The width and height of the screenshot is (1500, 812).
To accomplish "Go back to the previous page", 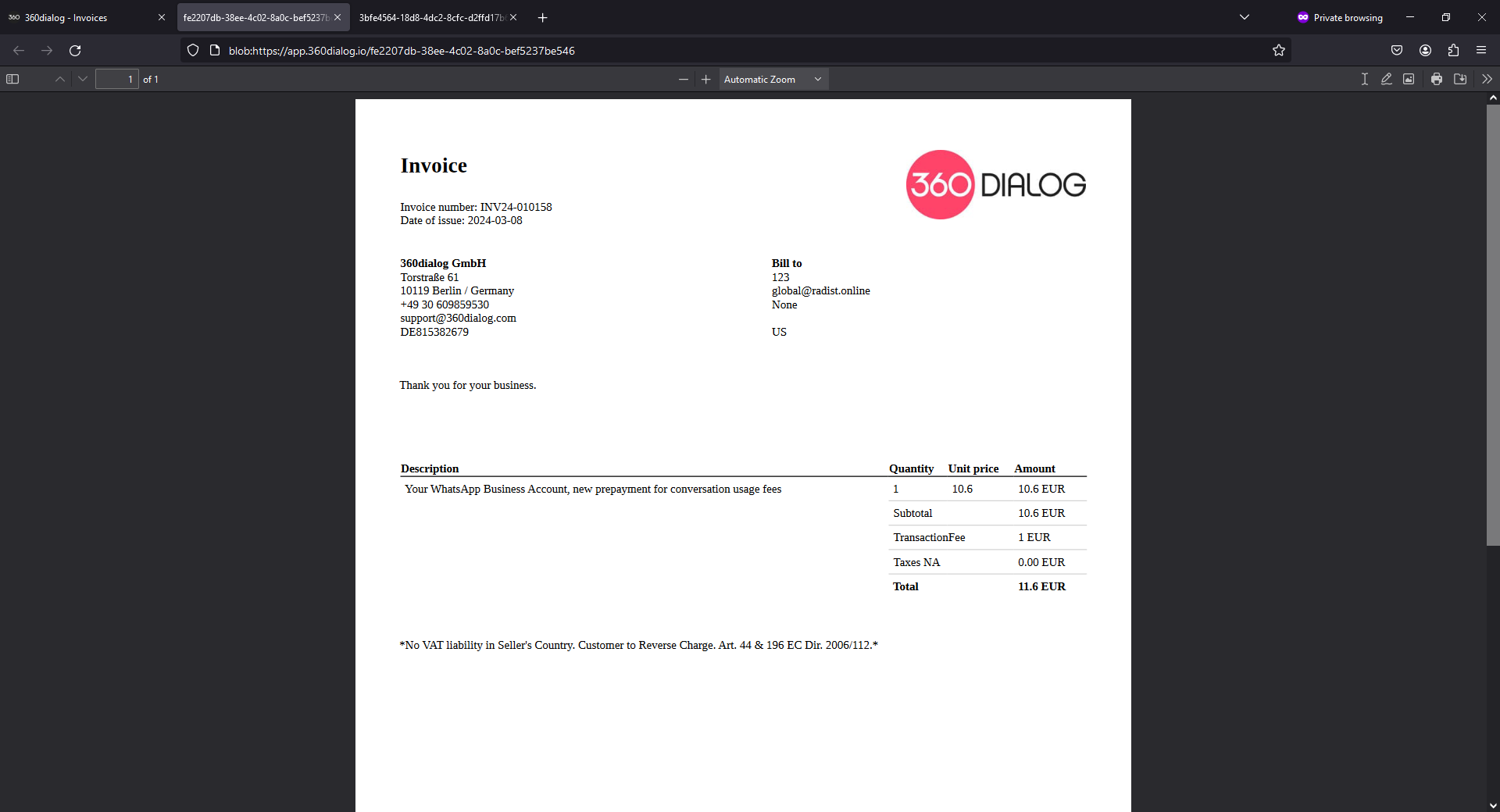I will click(x=19, y=51).
